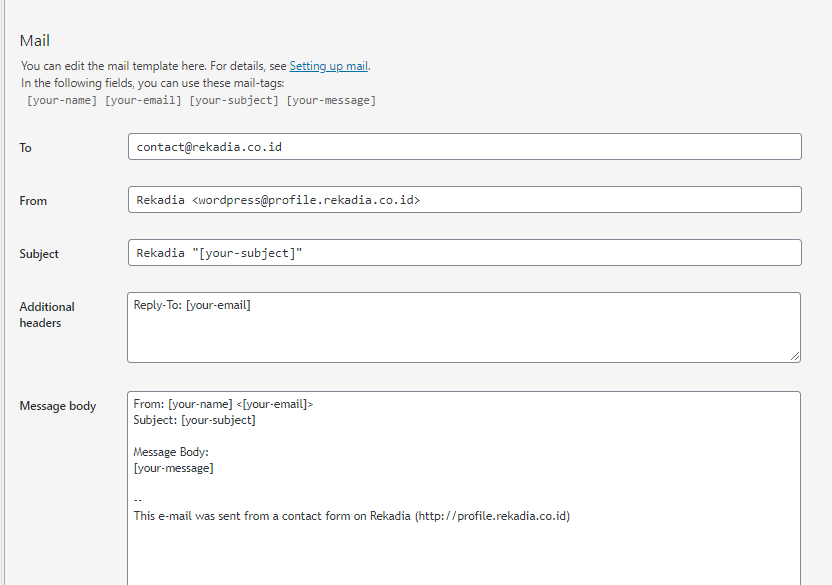
Task: Click the "This e-mail was sent" signature line
Action: (x=351, y=516)
